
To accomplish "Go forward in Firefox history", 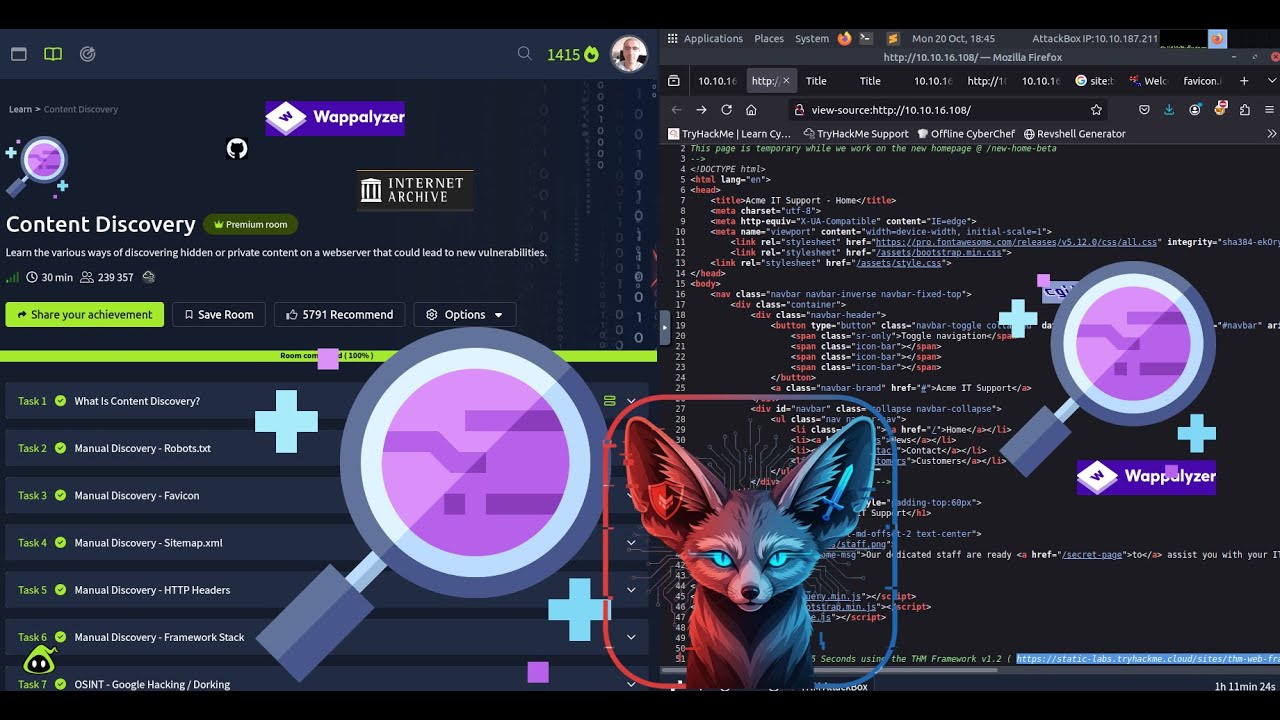I will 701,110.
